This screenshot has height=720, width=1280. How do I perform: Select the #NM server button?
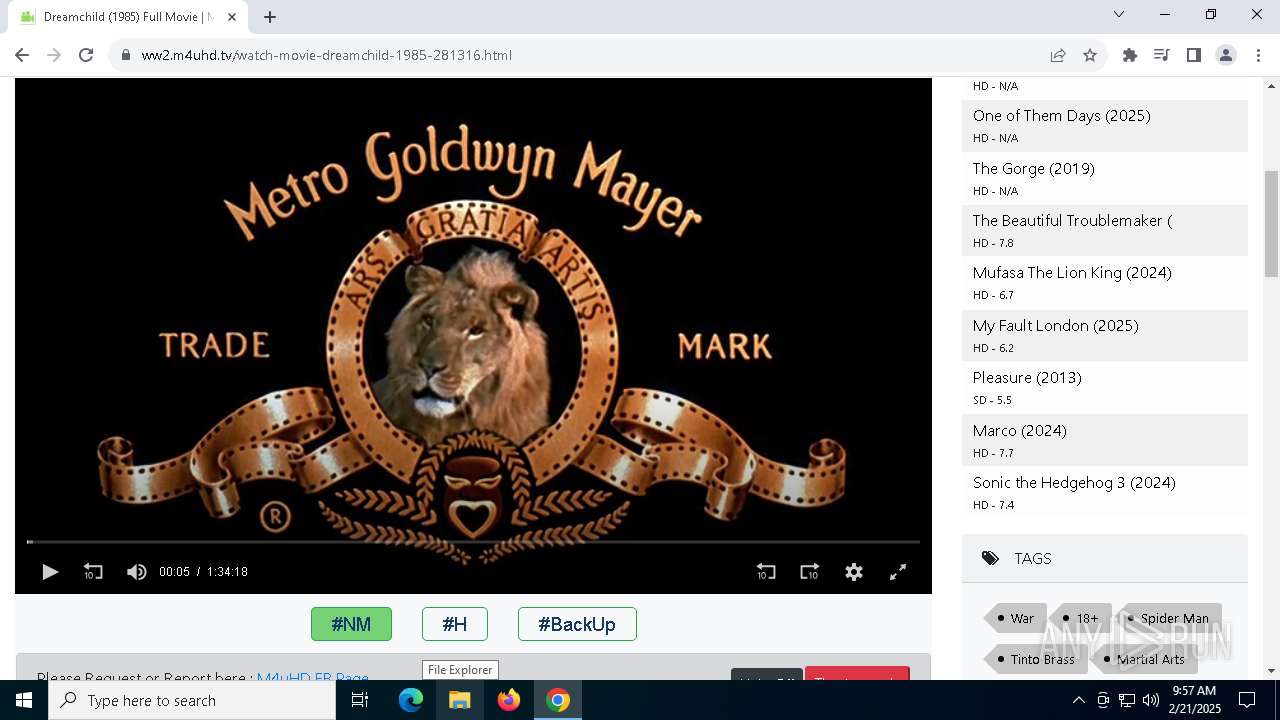351,624
